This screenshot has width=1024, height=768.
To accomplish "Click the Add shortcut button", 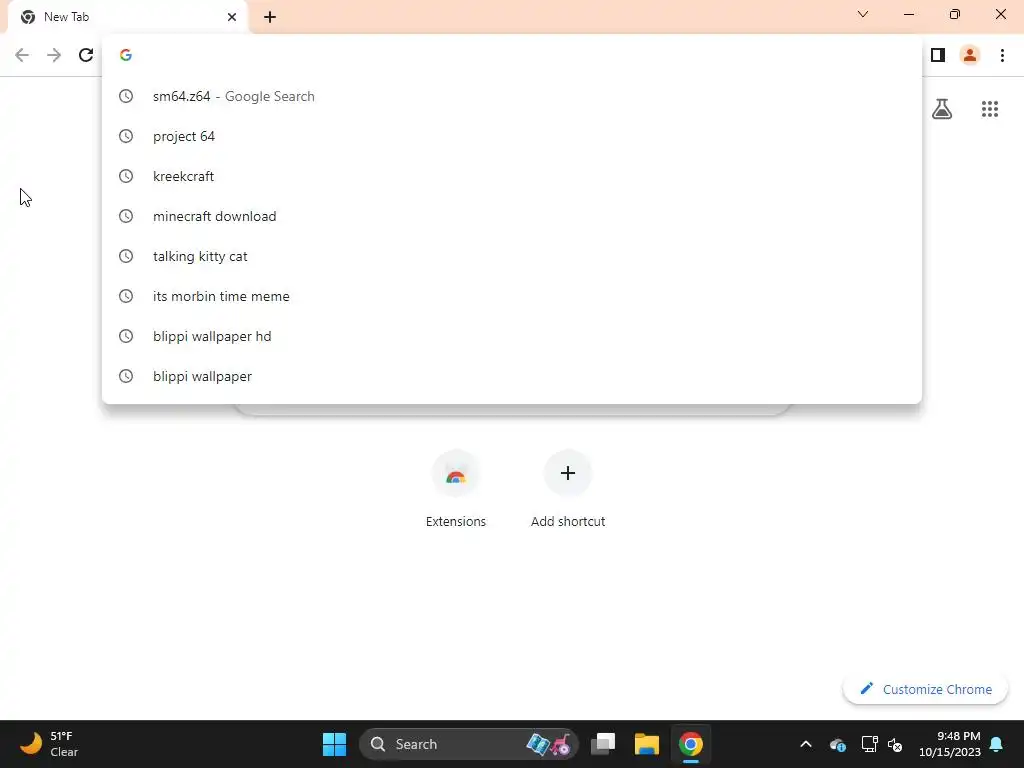I will [568, 489].
